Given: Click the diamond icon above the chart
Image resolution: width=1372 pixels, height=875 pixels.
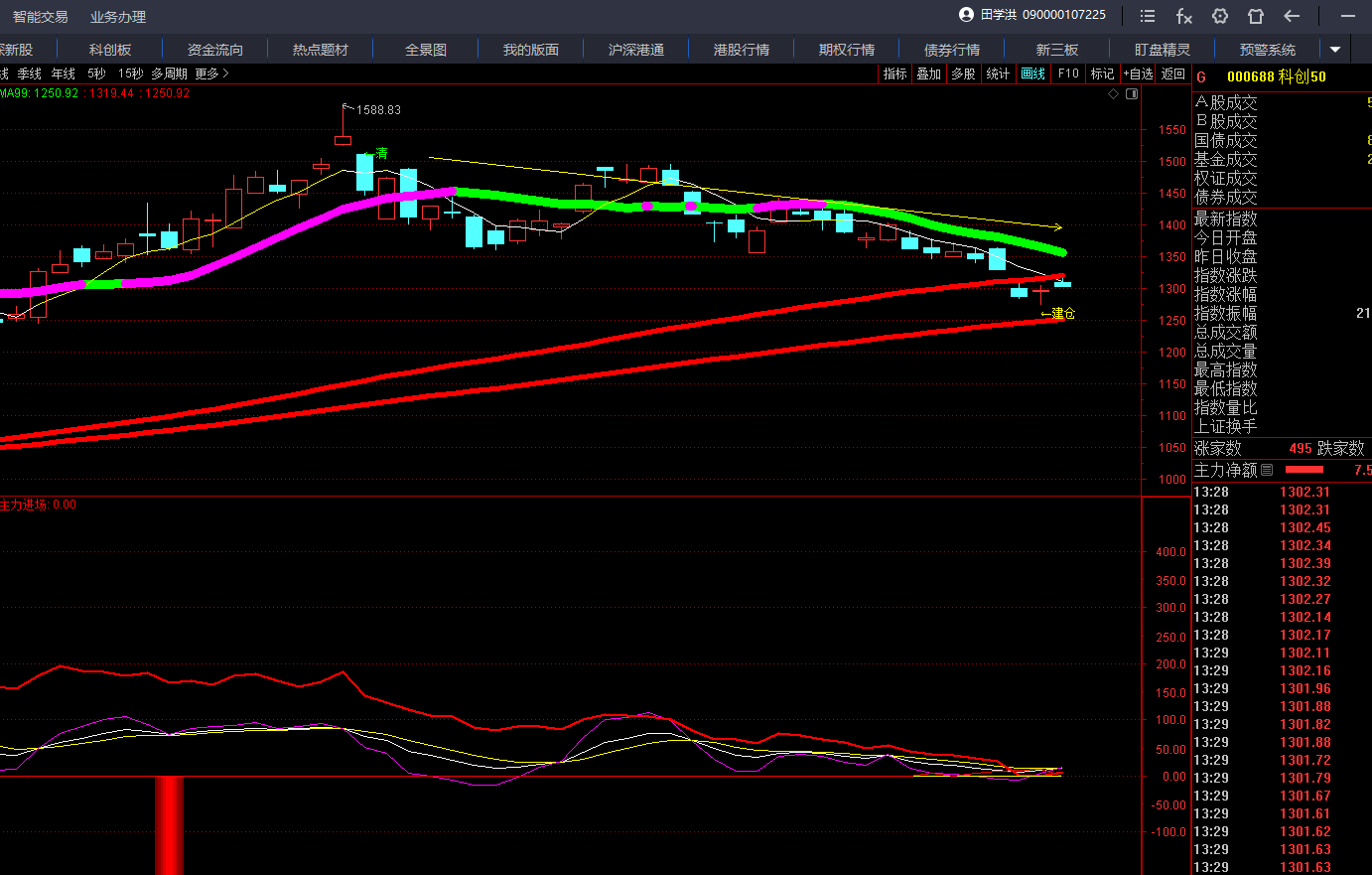Looking at the screenshot, I should 1113,94.
